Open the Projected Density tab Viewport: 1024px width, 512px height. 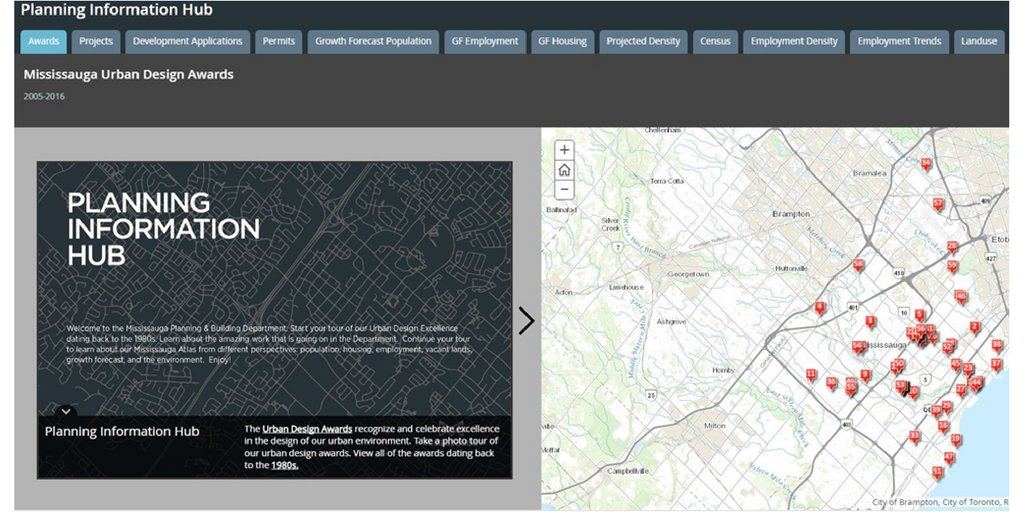(643, 41)
